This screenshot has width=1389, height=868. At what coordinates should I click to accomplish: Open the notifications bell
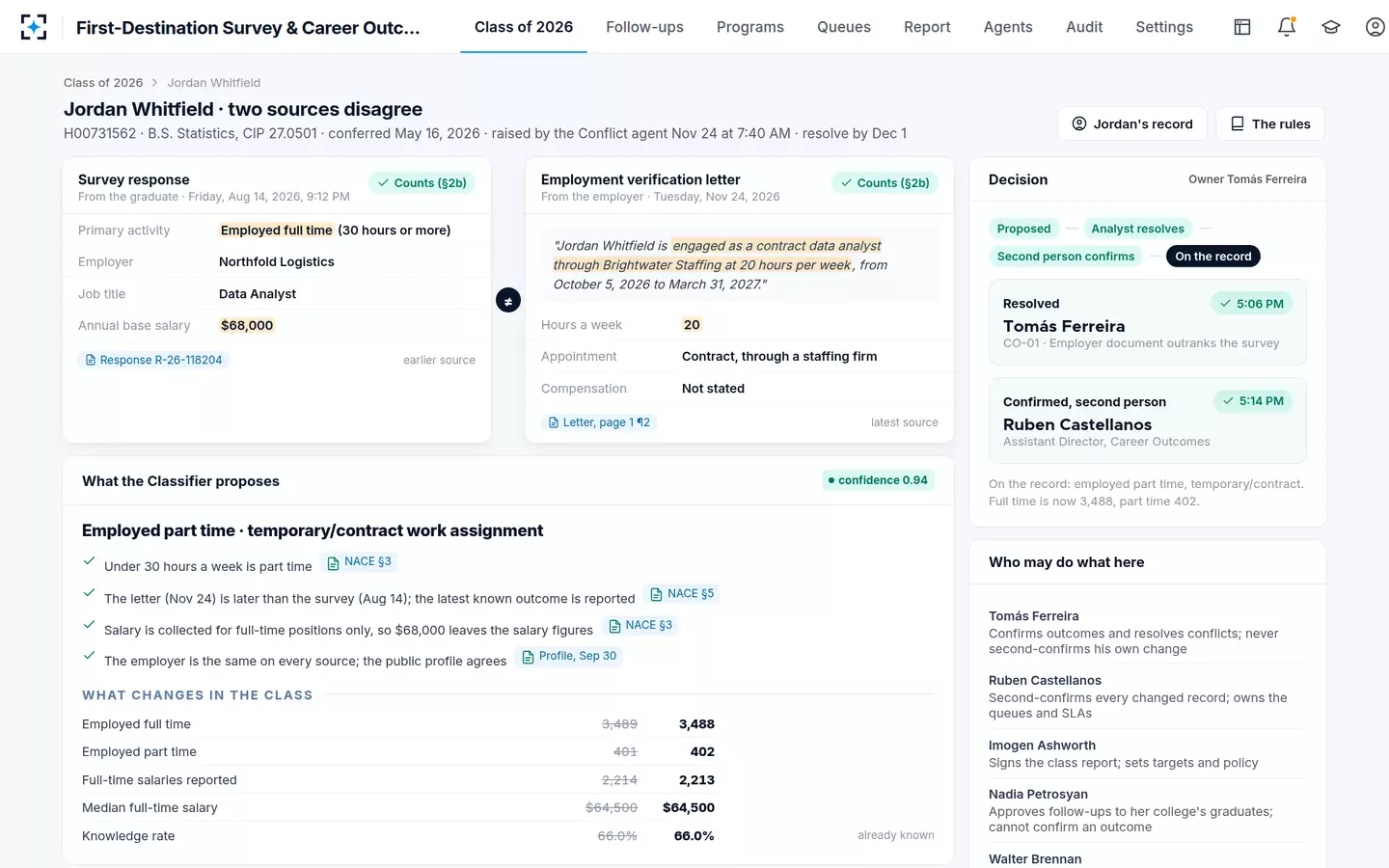coord(1287,27)
